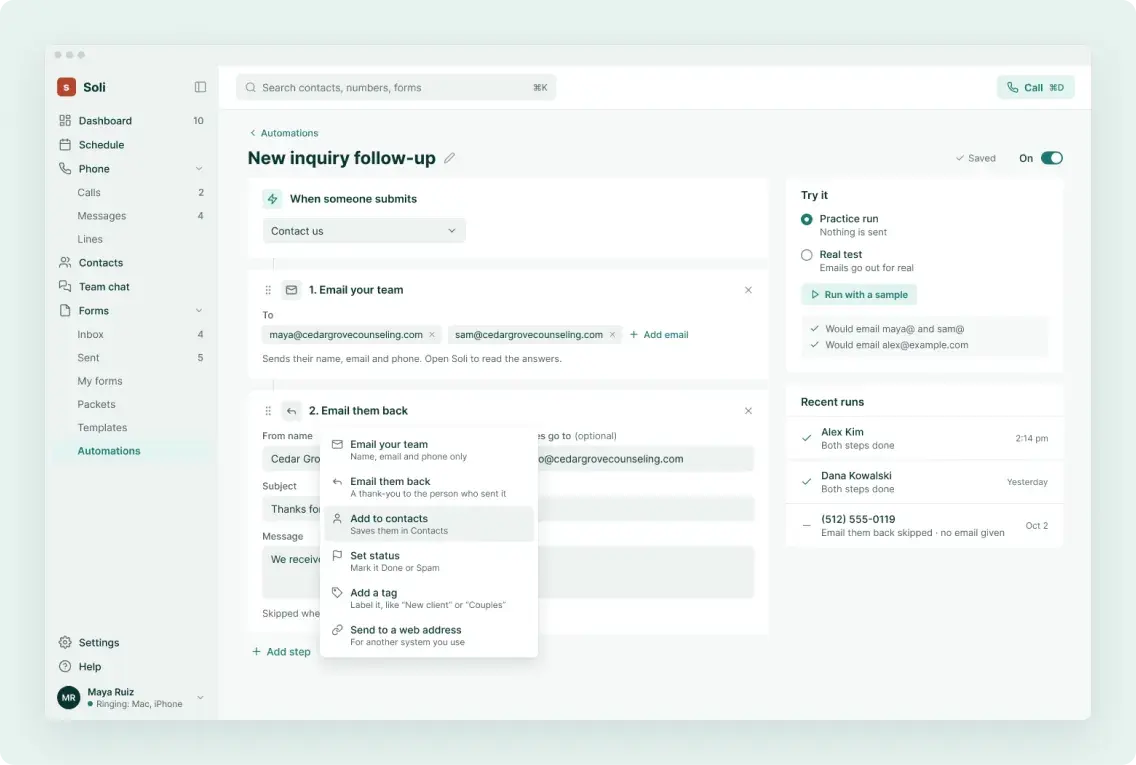The width and height of the screenshot is (1136, 765).
Task: Remove the Email them back step
Action: (748, 411)
